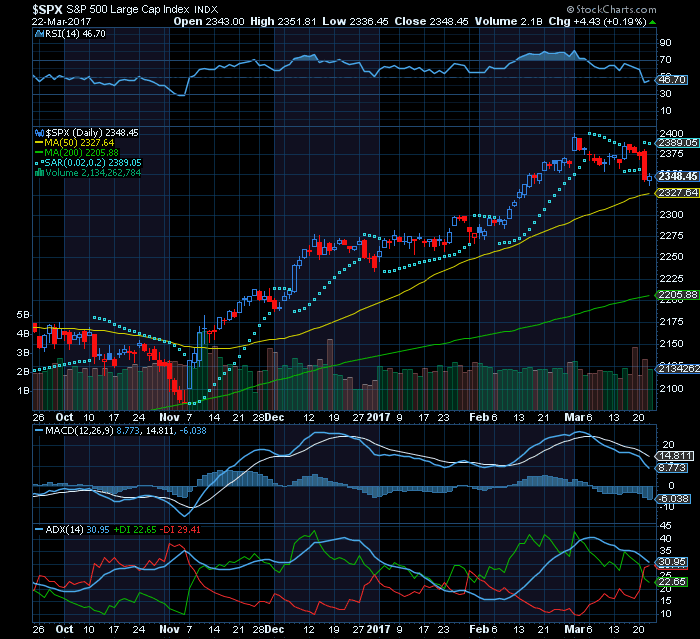The image size is (700, 639).
Task: Click the Volume legend bar-chart icon
Action: coord(39,173)
